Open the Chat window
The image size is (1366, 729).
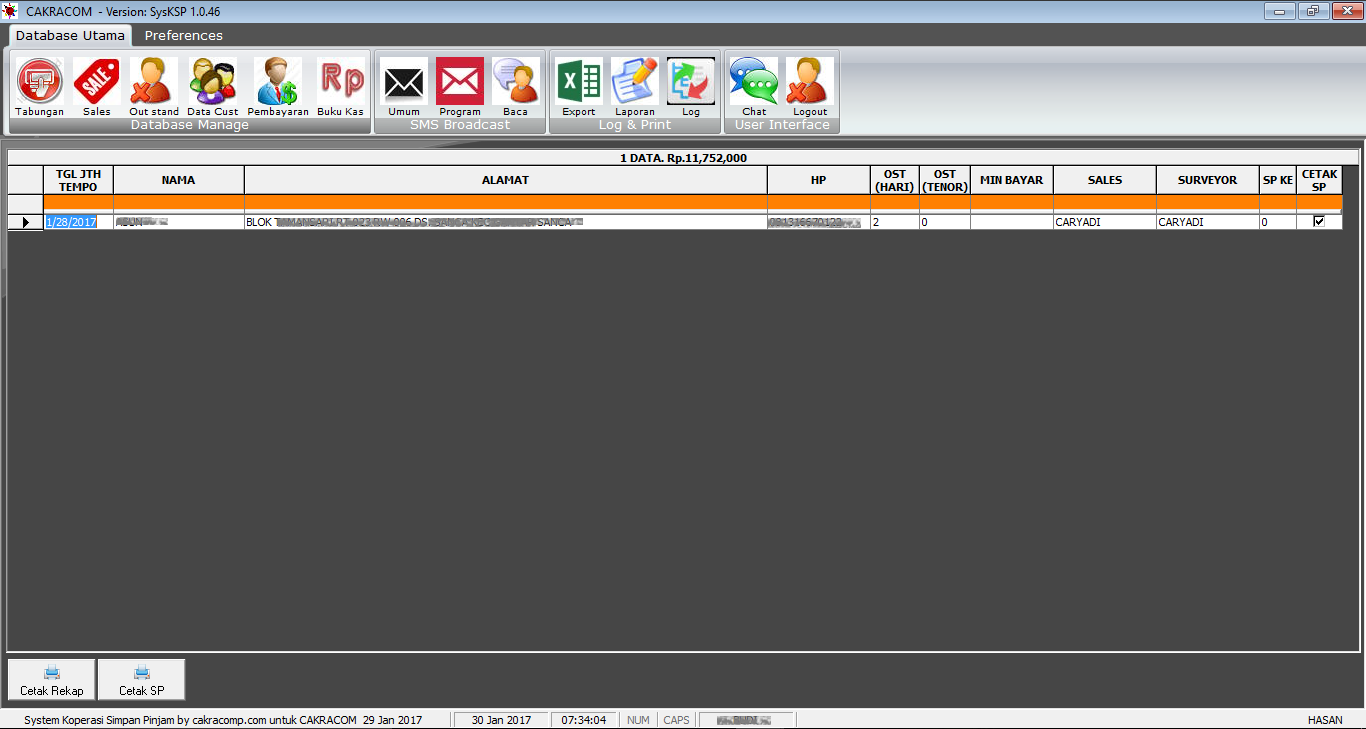[754, 82]
